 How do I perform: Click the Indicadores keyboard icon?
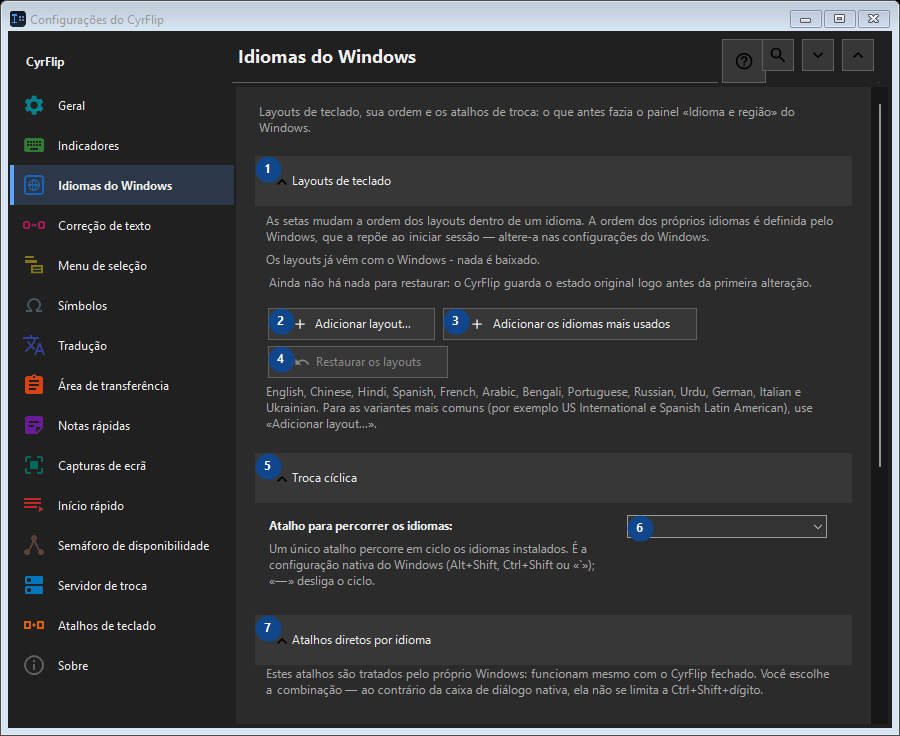34,145
